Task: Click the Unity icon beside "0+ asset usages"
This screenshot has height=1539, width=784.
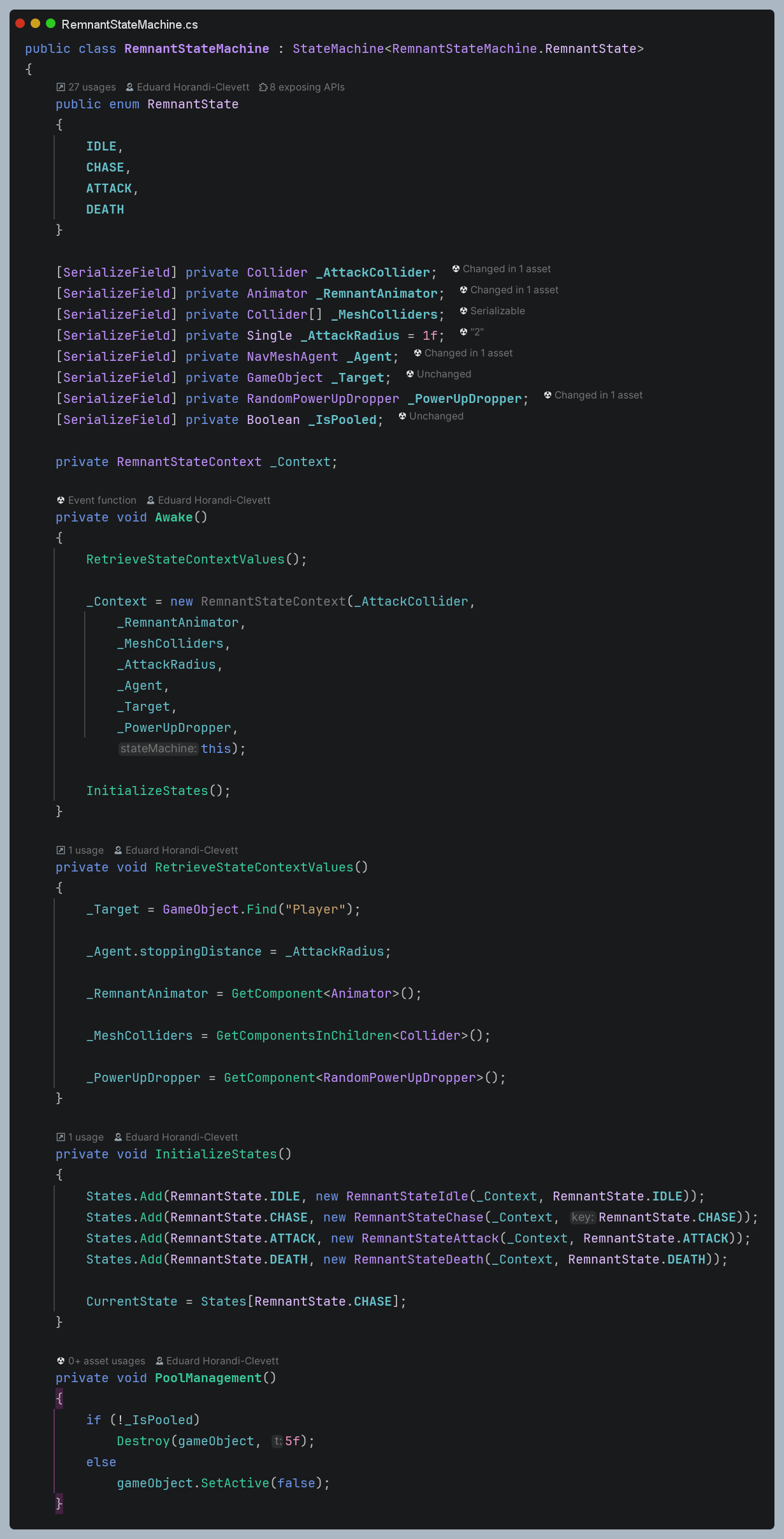Action: point(61,1361)
